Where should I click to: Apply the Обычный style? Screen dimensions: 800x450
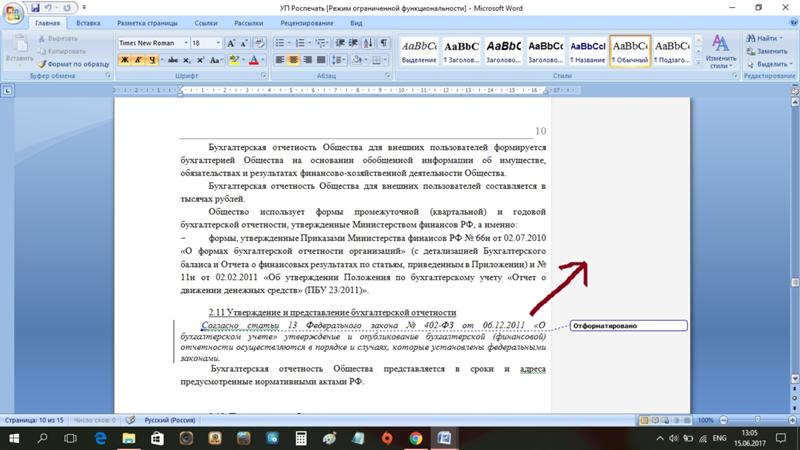(630, 52)
